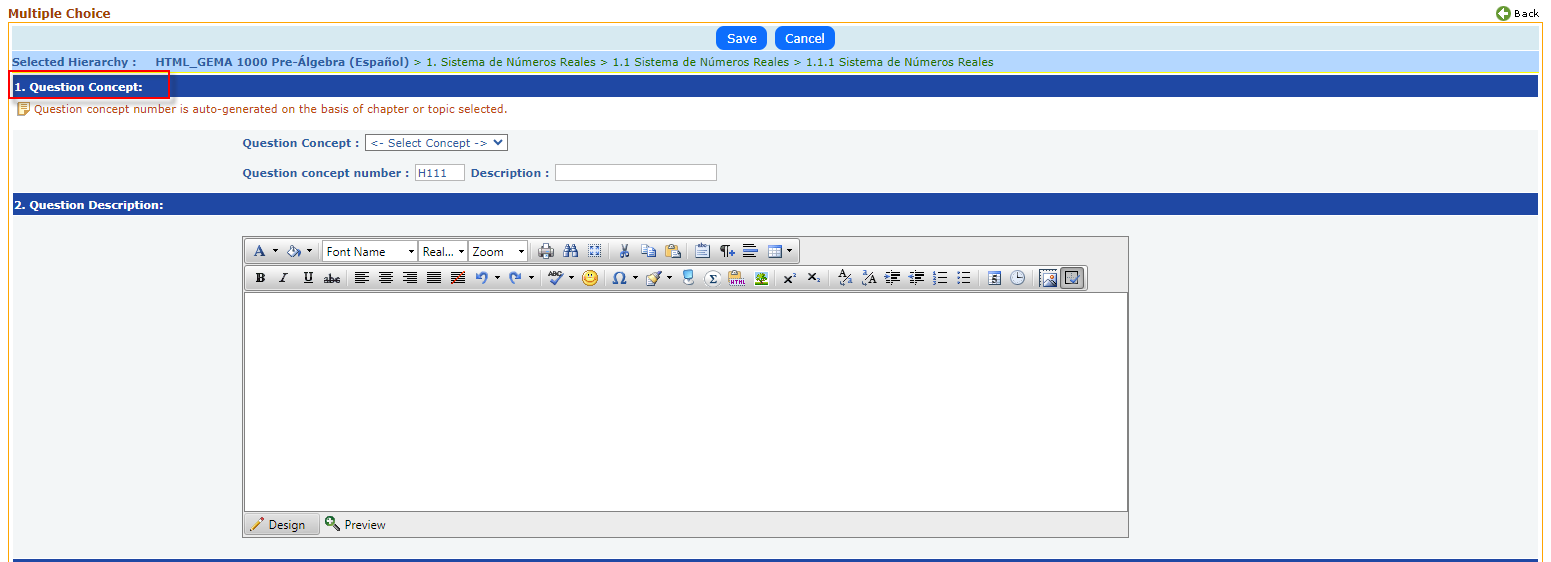
Task: Insert a smiley emoticon
Action: [590, 278]
